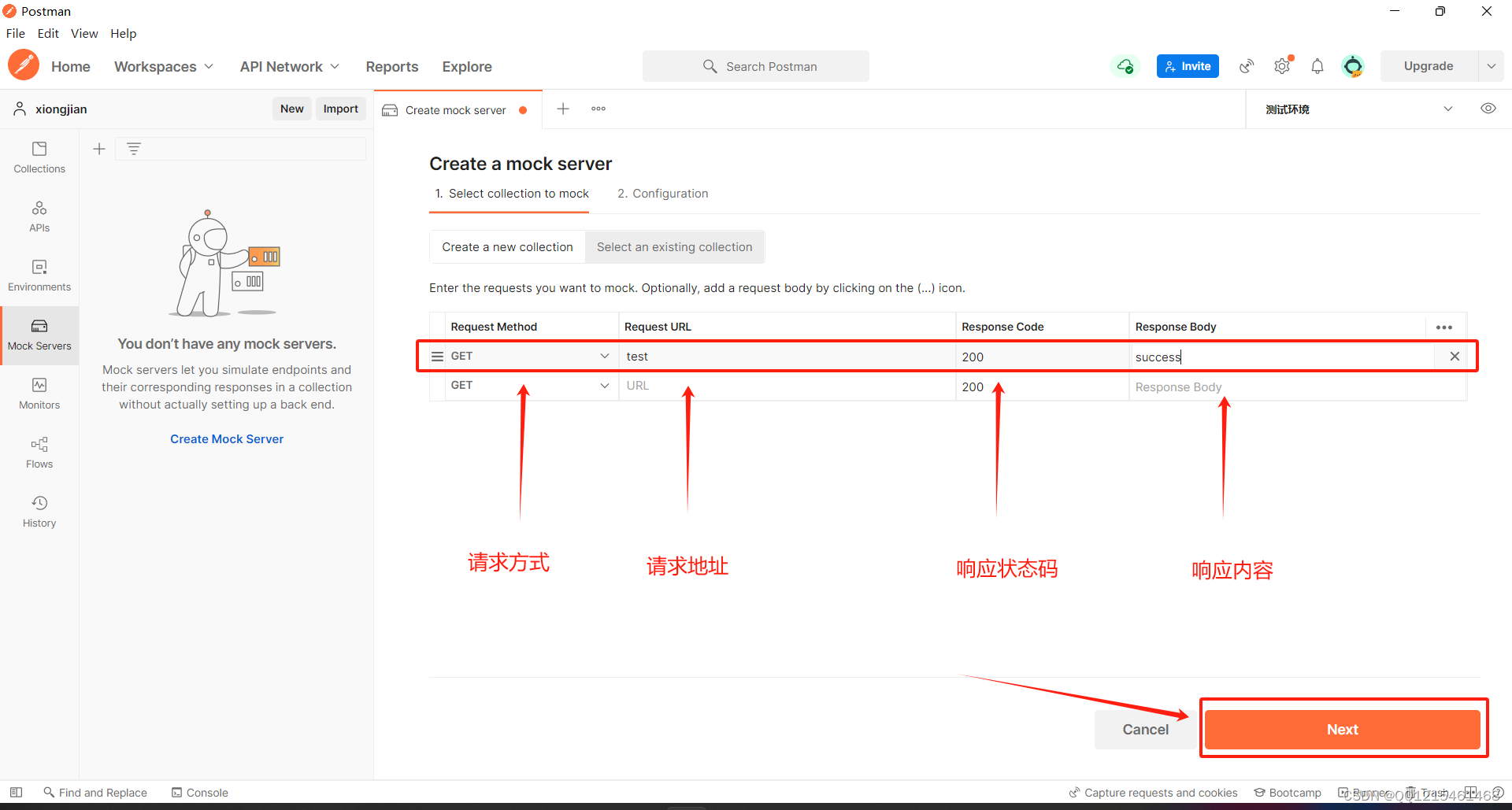Open the Monitors sidebar panel
1512x810 pixels.
tap(39, 394)
